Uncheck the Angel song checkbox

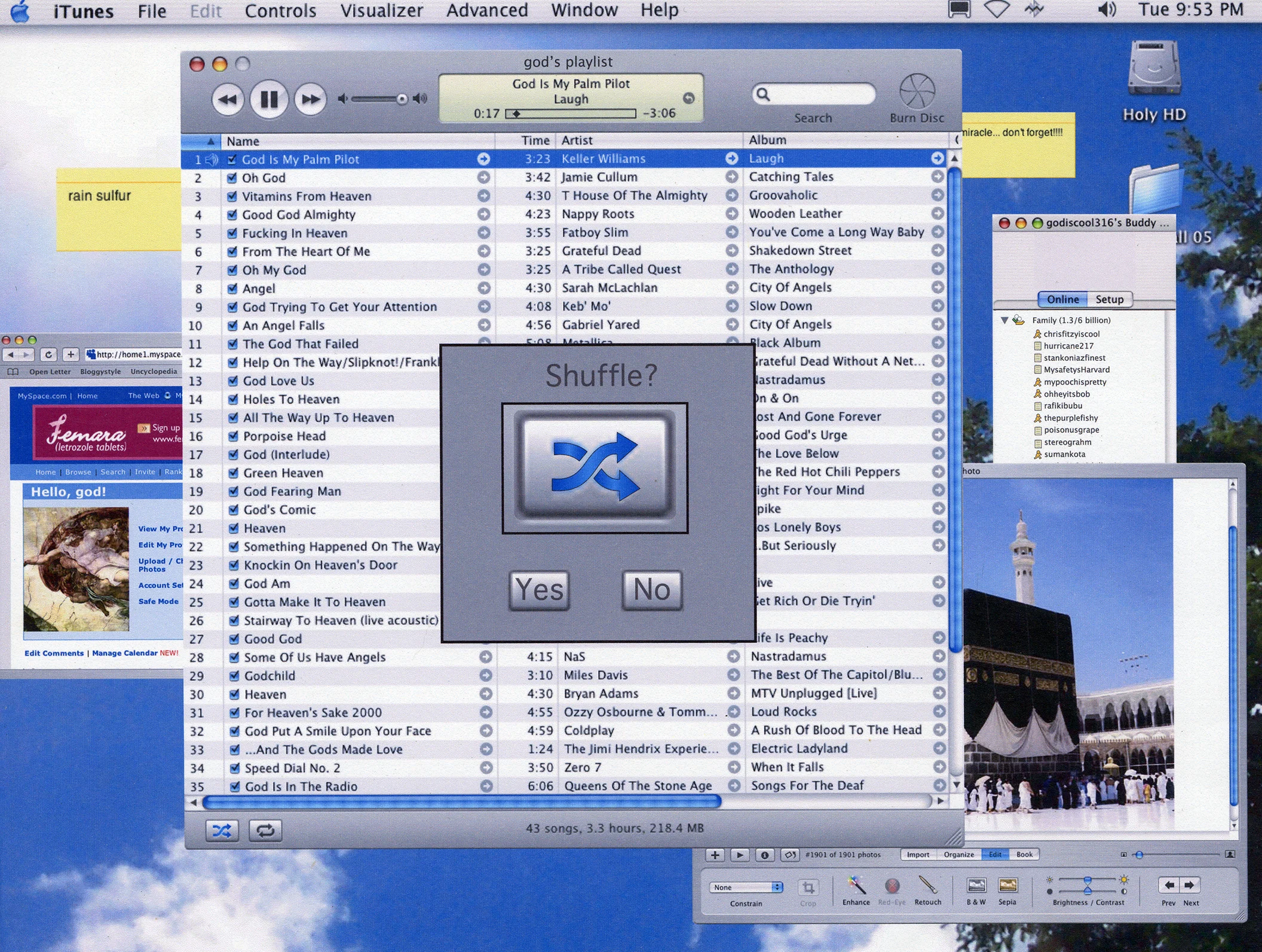tap(232, 289)
